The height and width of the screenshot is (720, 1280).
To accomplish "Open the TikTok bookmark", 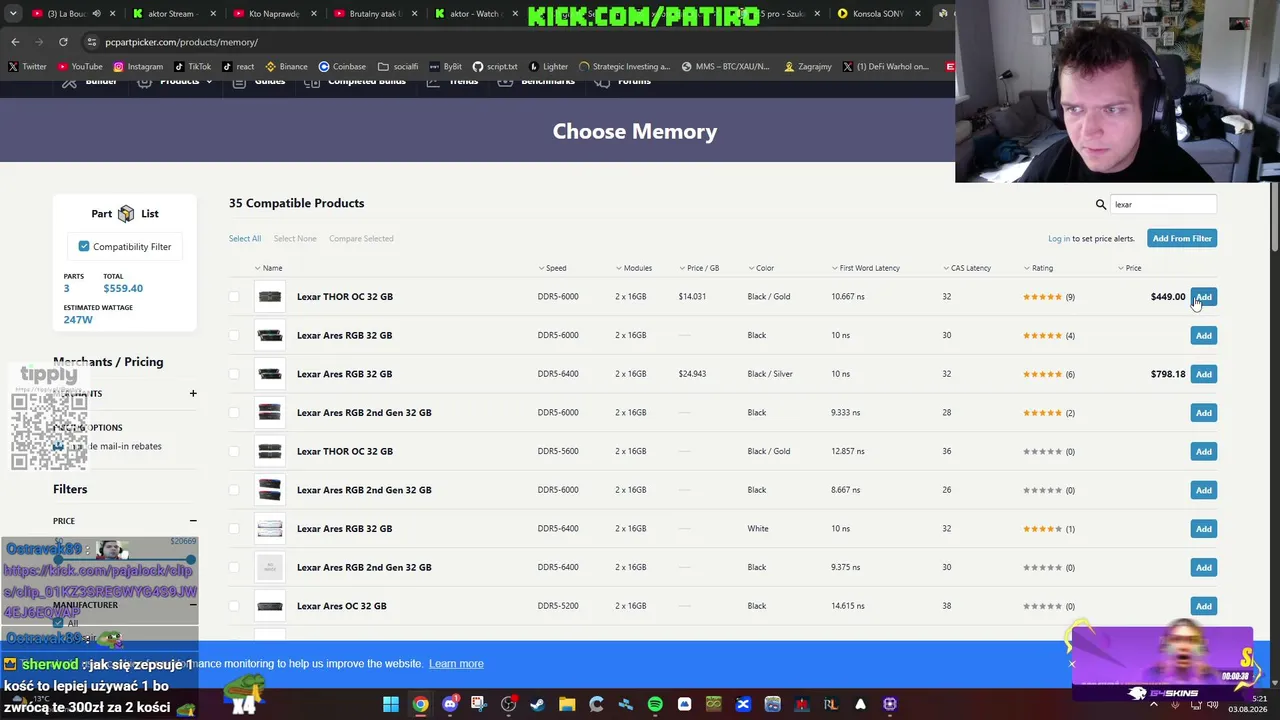I will pos(192,67).
